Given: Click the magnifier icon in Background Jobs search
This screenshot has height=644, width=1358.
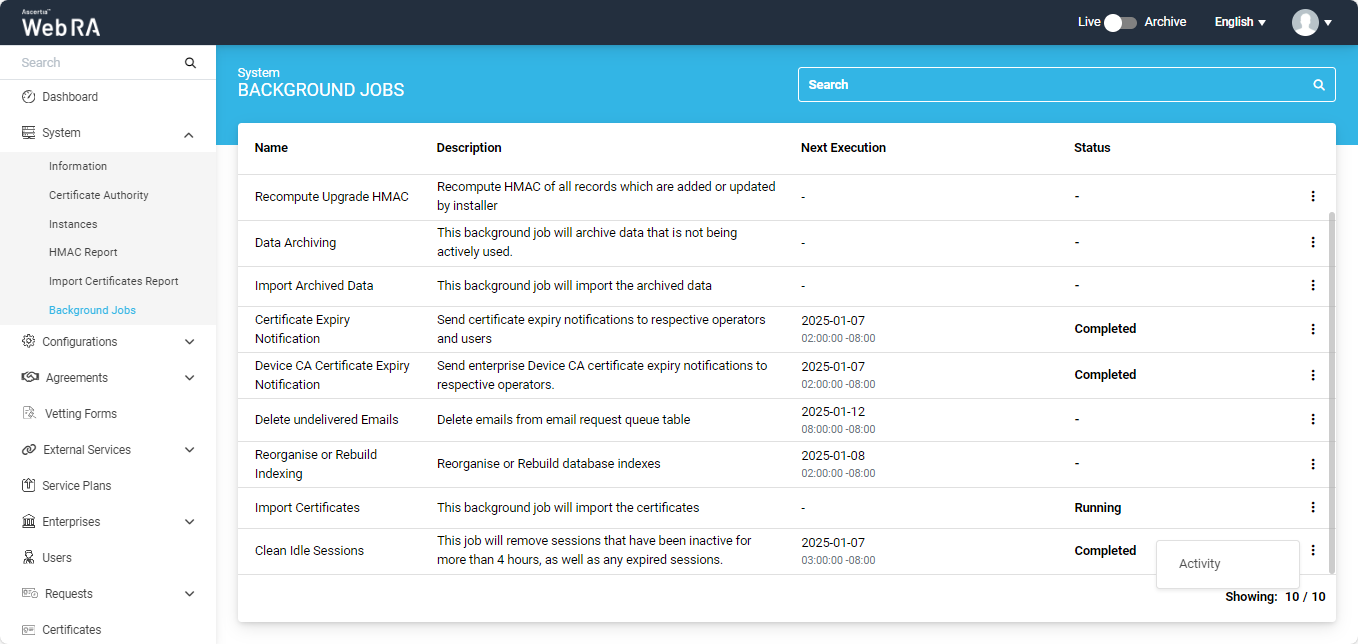Looking at the screenshot, I should [x=1319, y=85].
